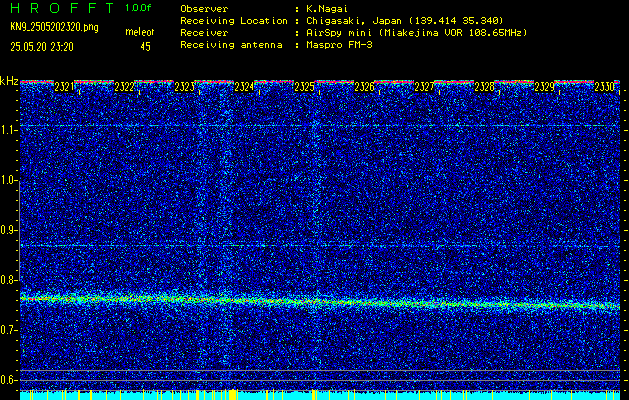Click the 1.1 frequency axis label
This screenshot has height=400, width=629.
pos(9,130)
